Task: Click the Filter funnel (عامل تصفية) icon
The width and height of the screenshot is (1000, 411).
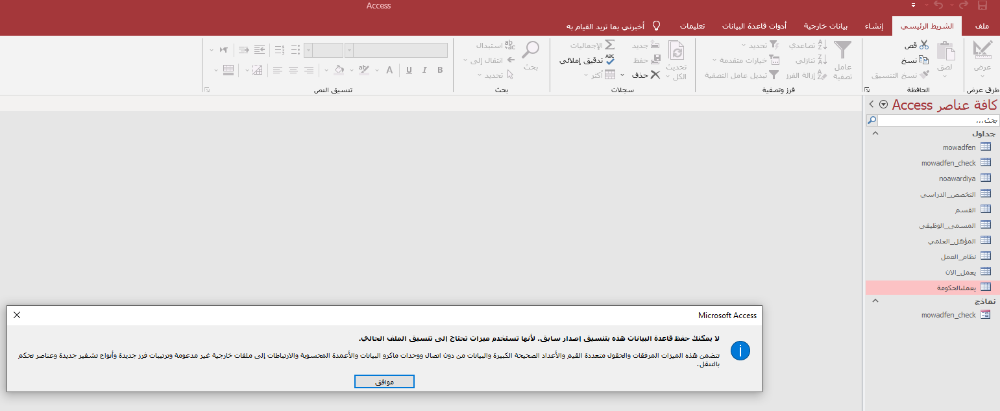Action: [843, 50]
